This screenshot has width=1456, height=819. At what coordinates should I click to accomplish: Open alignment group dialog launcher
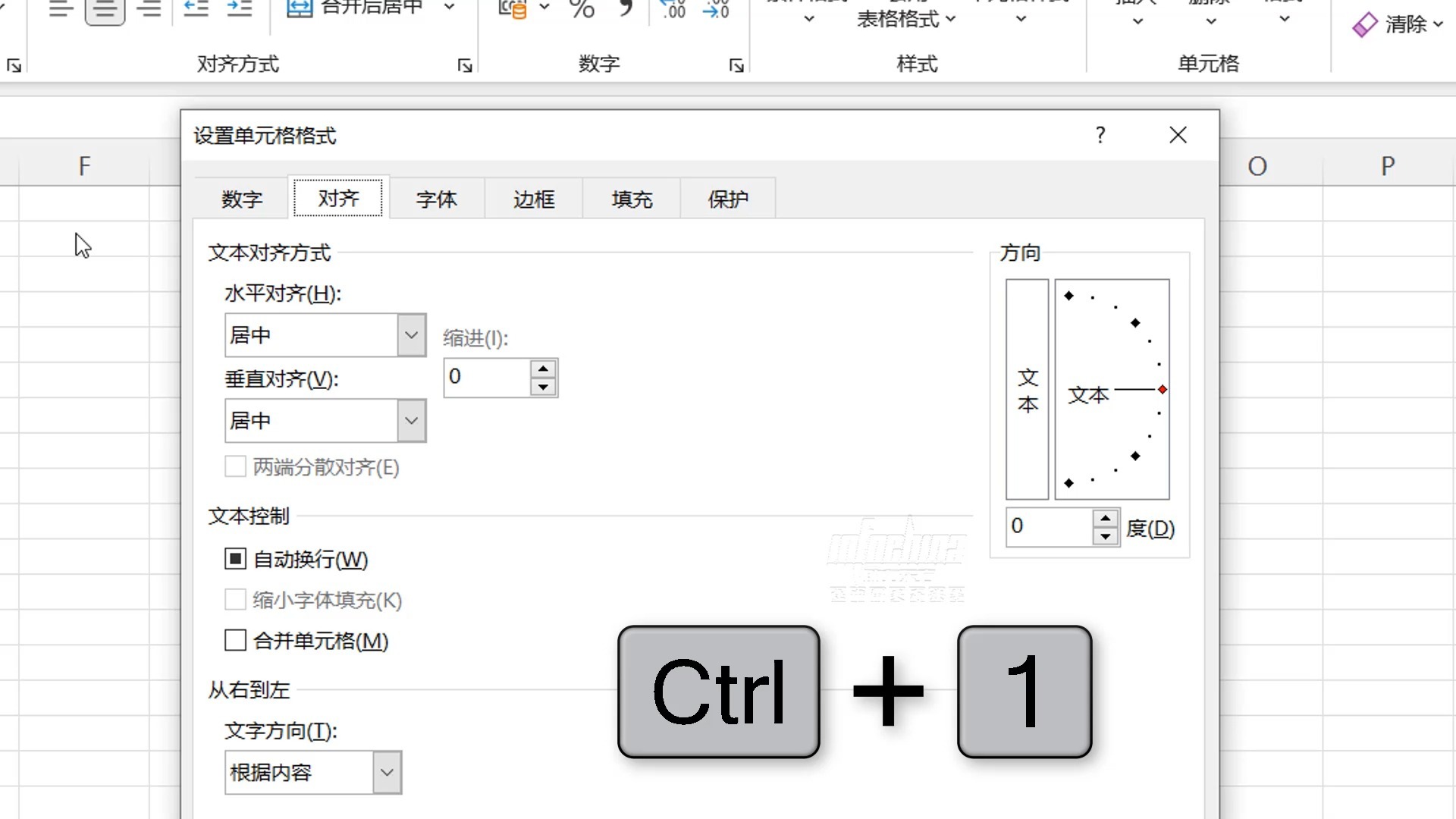coord(465,66)
